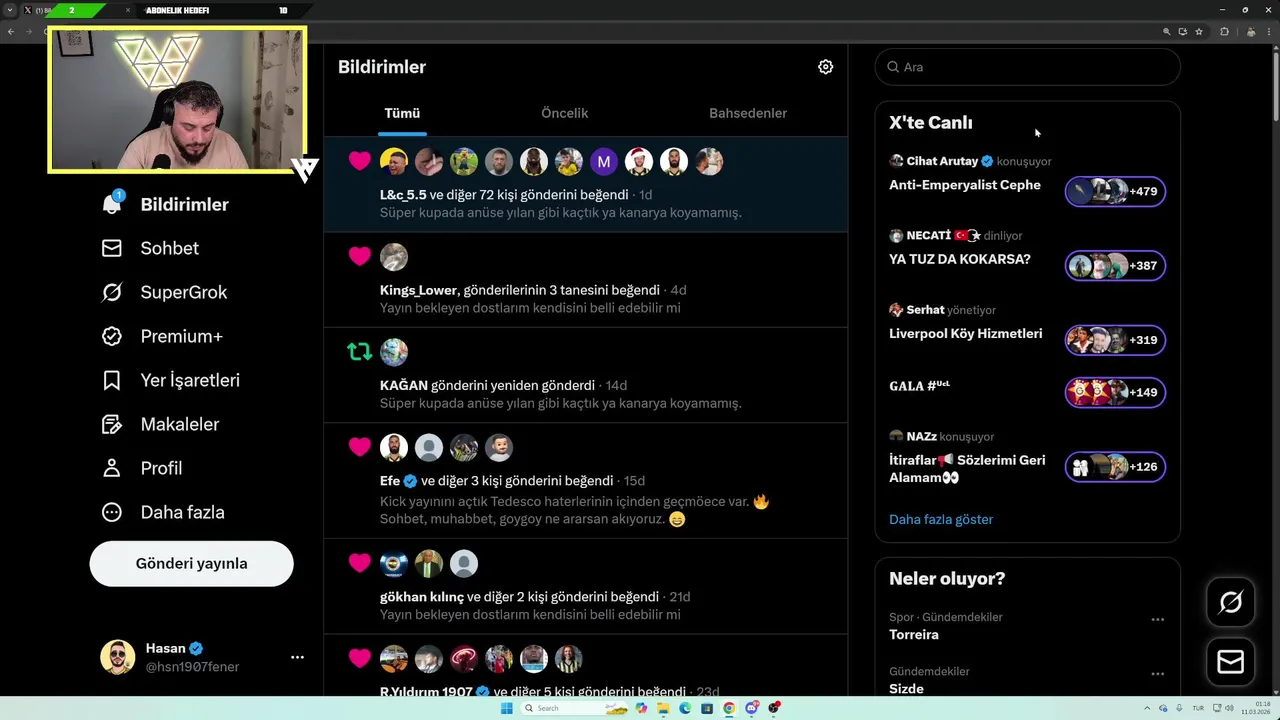Open the Sizde trending topic
This screenshot has width=1280, height=720.
pos(906,688)
